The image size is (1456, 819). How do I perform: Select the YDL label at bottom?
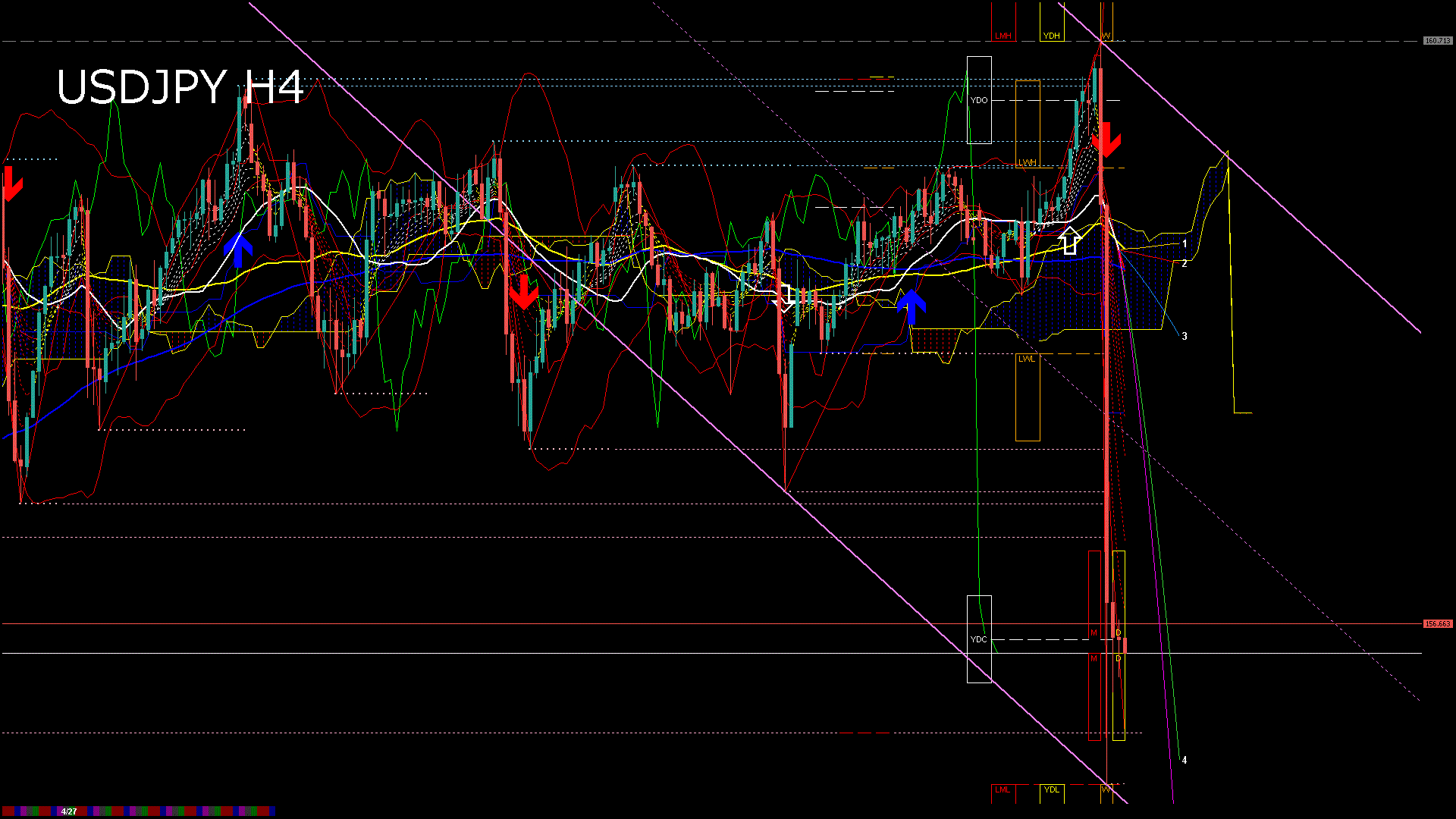click(1051, 790)
